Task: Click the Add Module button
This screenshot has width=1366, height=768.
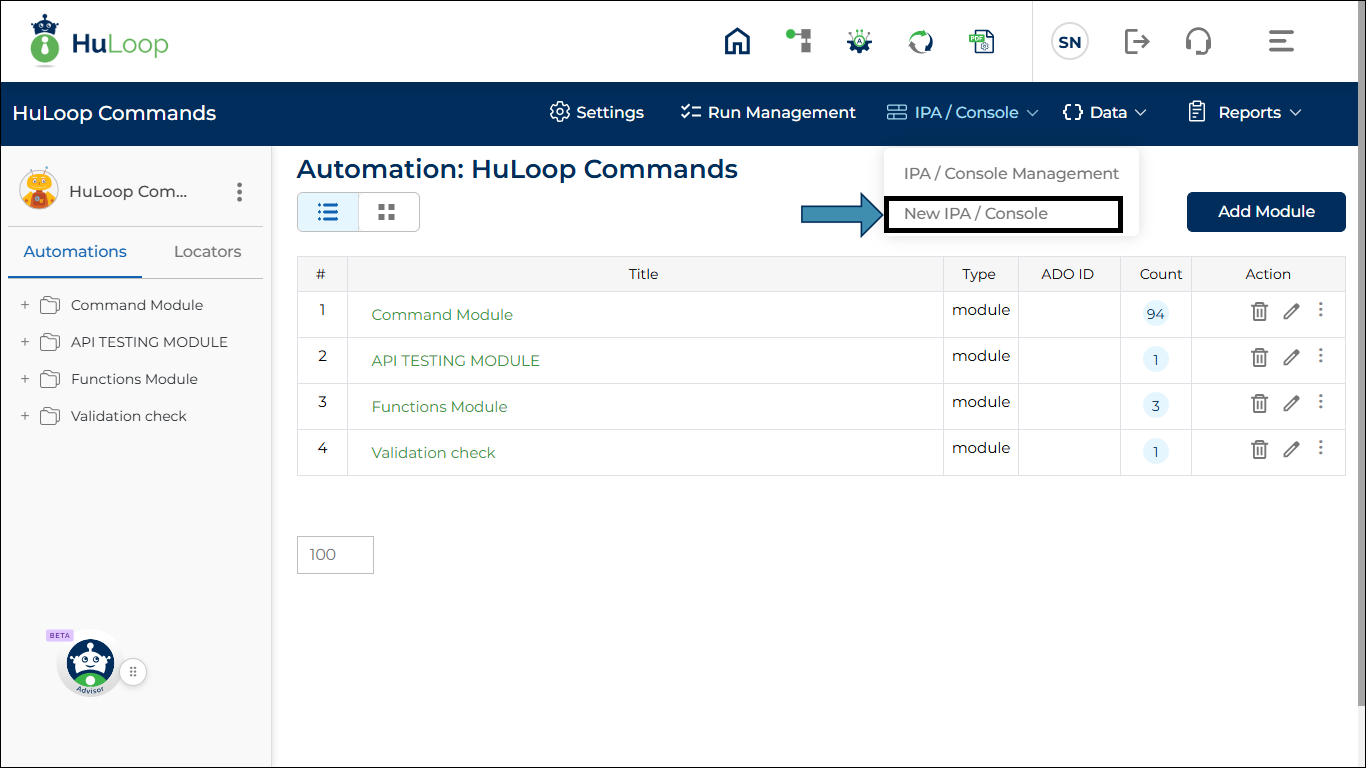Action: [x=1265, y=212]
